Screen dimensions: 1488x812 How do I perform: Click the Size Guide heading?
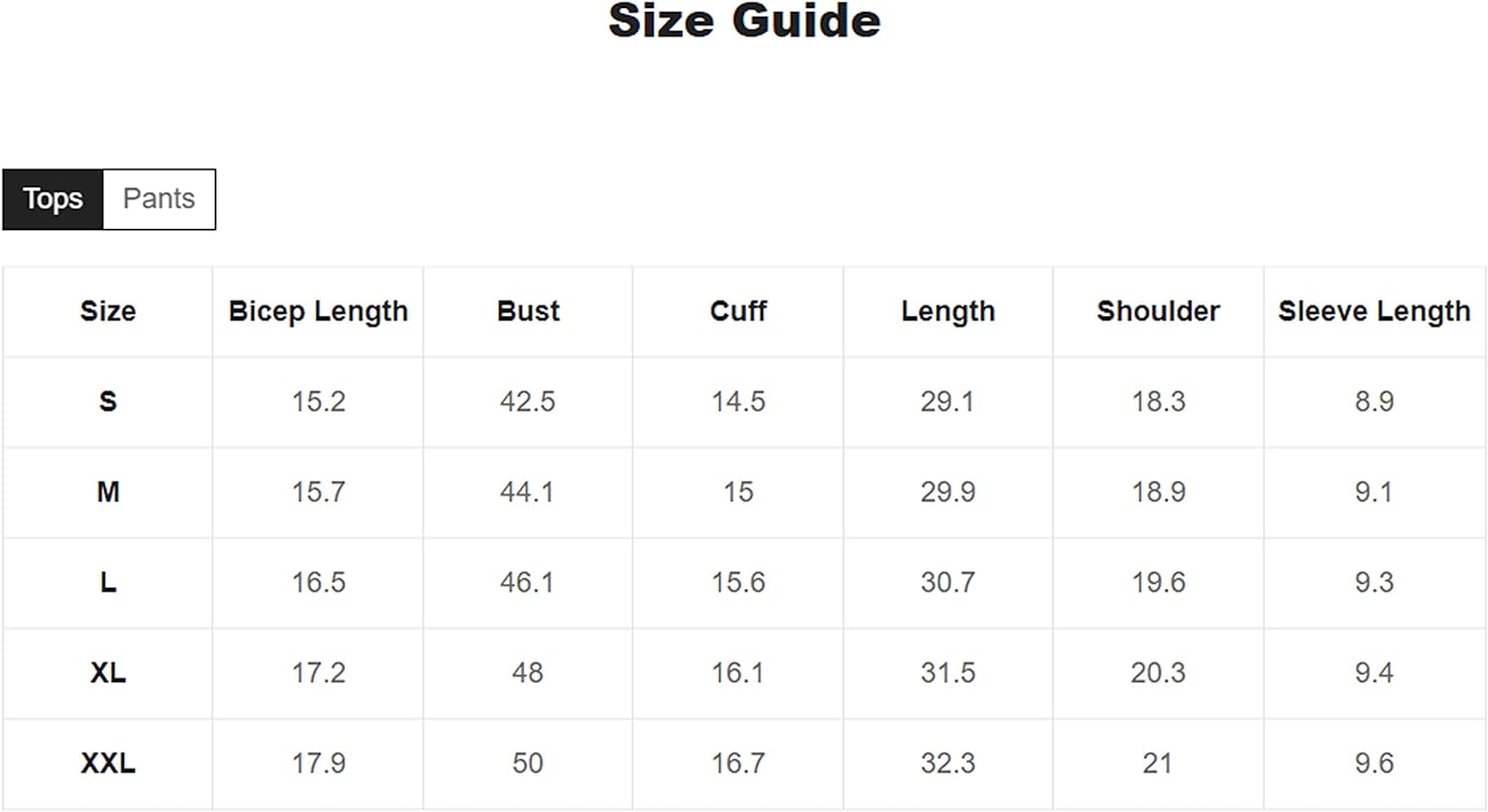744,22
